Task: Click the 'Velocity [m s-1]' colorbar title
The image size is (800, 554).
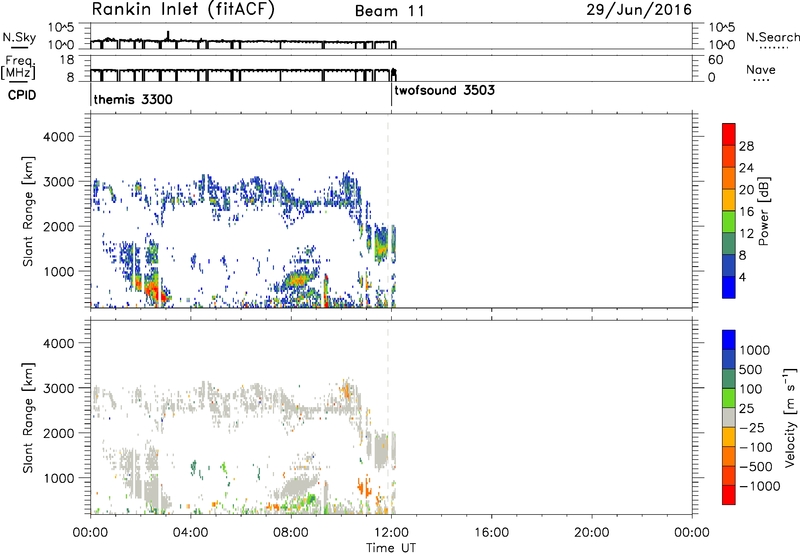Action: [x=790, y=417]
